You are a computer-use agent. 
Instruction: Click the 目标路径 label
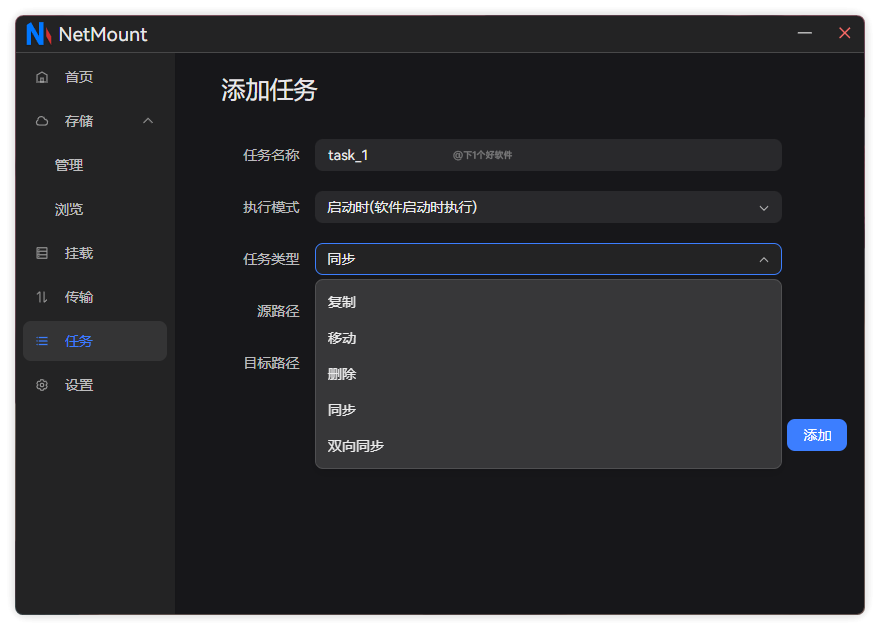[x=272, y=363]
